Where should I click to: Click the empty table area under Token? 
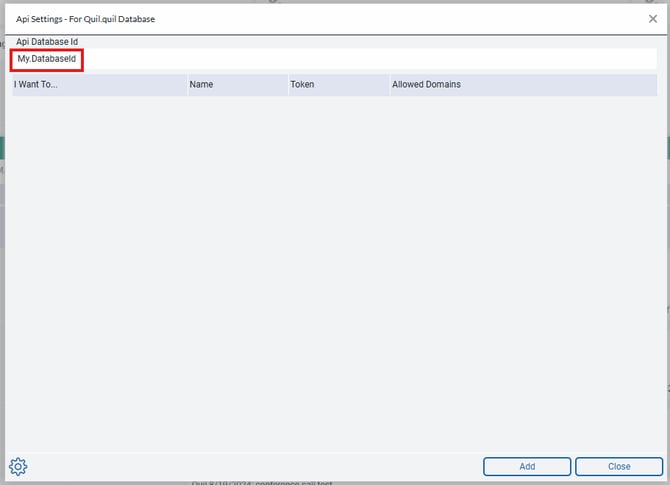(337, 250)
